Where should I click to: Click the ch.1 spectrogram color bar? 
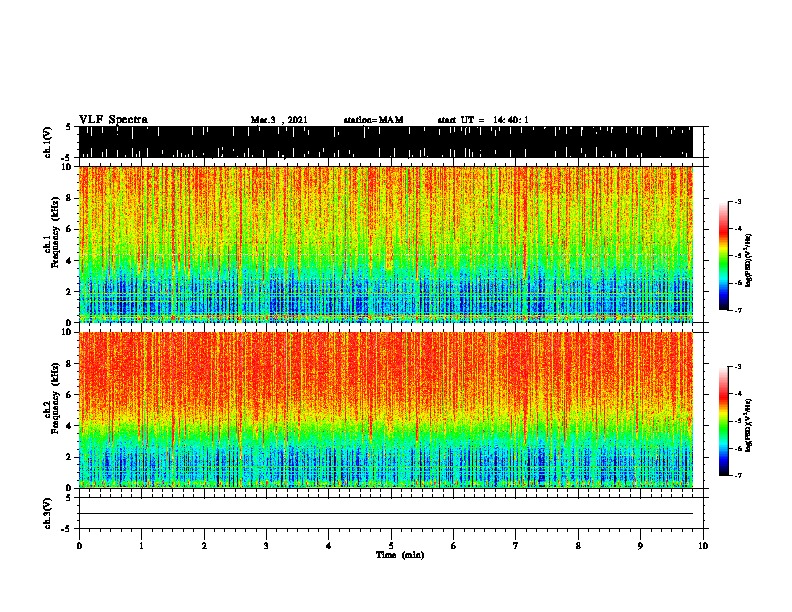[x=723, y=256]
